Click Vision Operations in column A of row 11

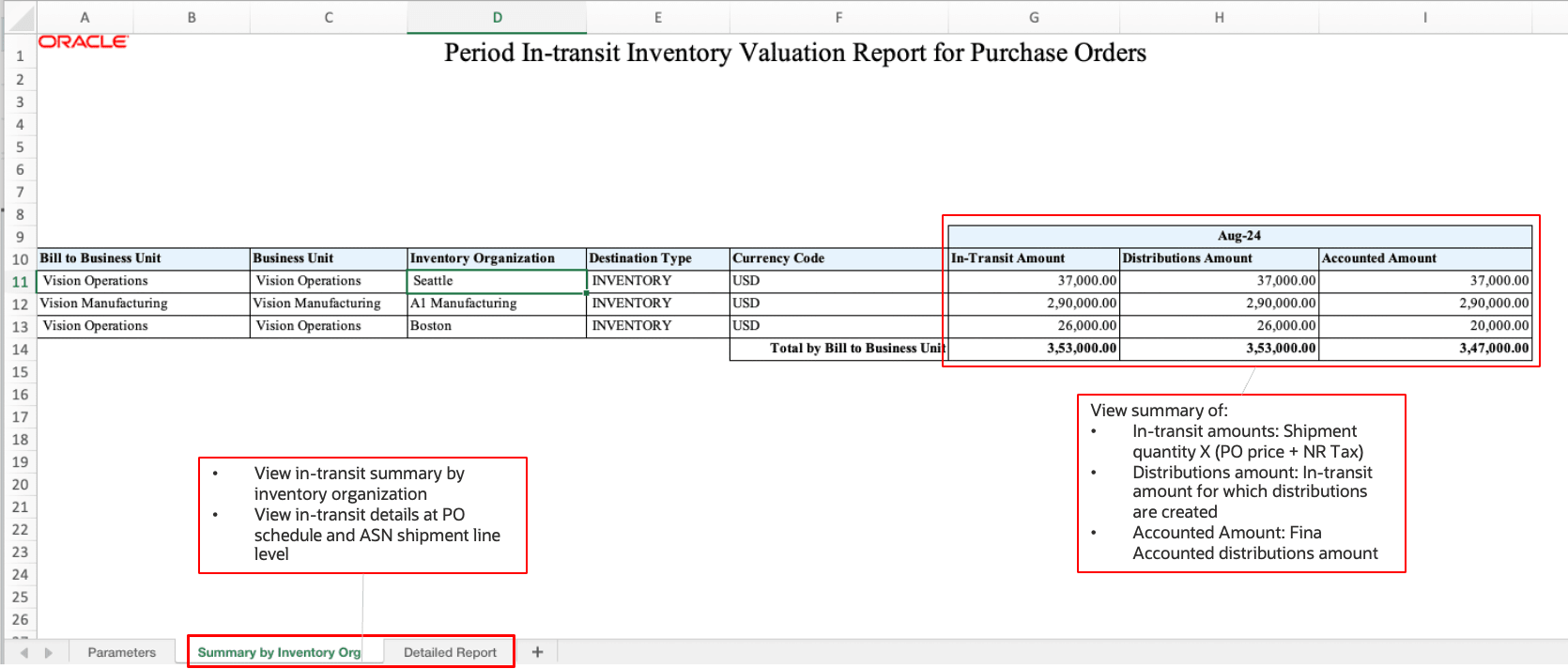click(143, 281)
